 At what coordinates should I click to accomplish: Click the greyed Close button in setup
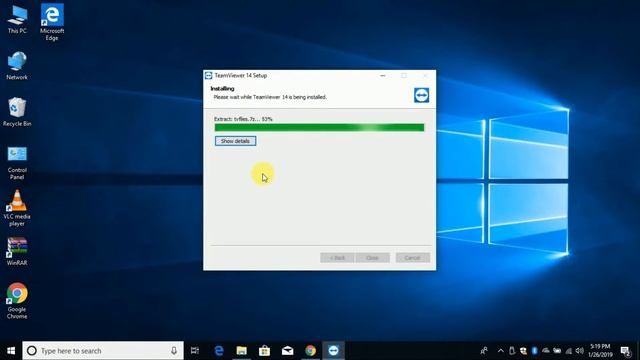tap(372, 258)
